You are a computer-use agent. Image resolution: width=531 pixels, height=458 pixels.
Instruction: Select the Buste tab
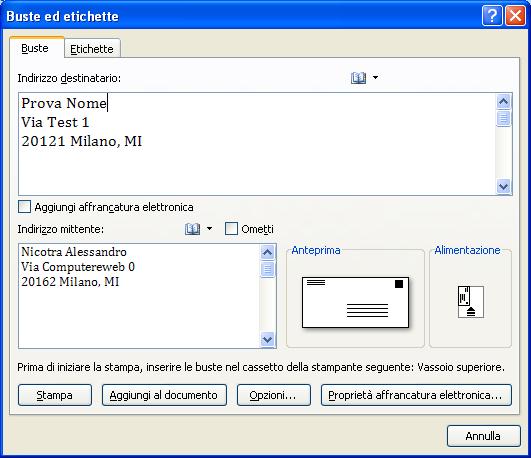click(35, 48)
